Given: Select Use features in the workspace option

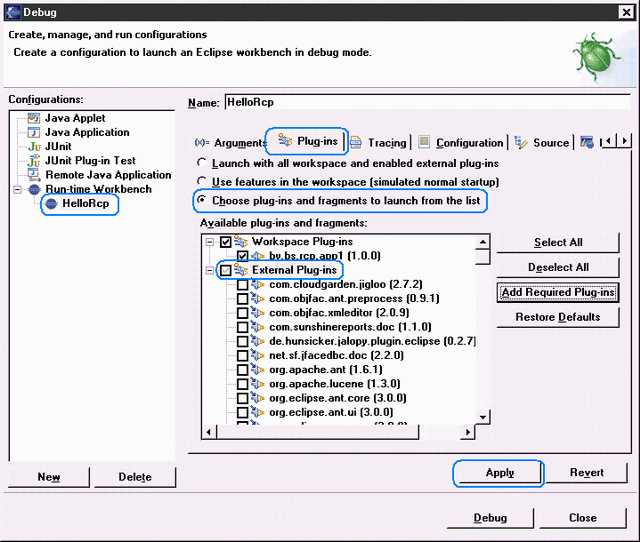Looking at the screenshot, I should point(202,181).
